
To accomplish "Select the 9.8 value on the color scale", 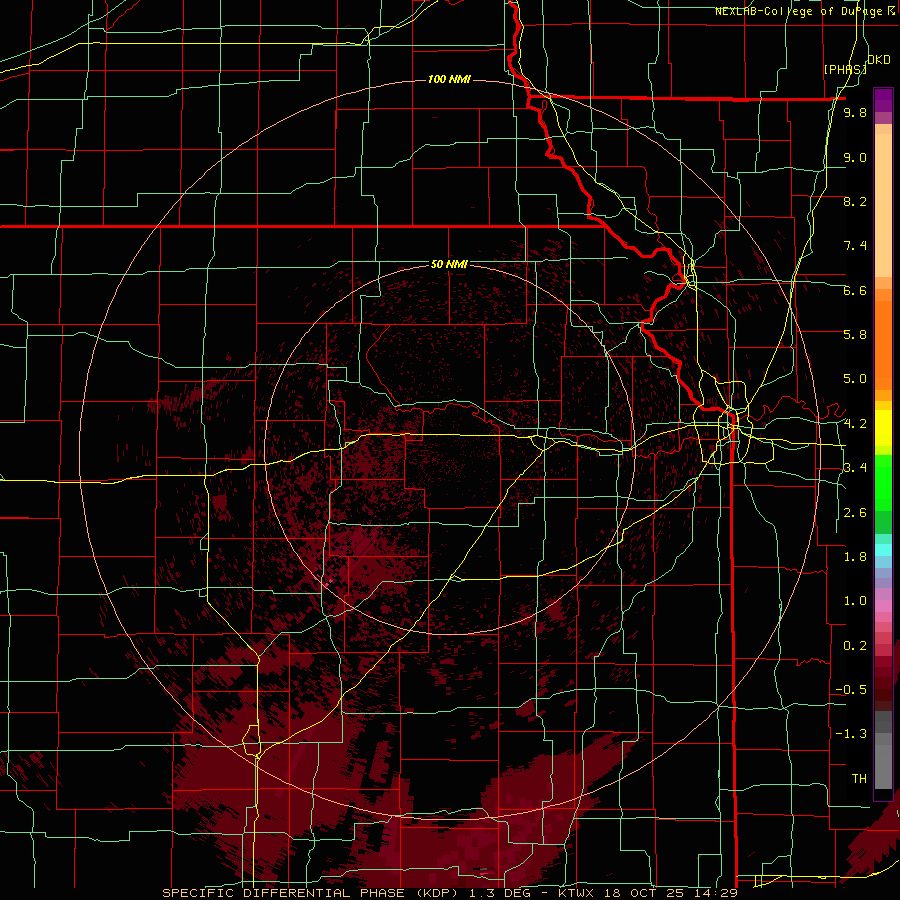I will (x=855, y=113).
